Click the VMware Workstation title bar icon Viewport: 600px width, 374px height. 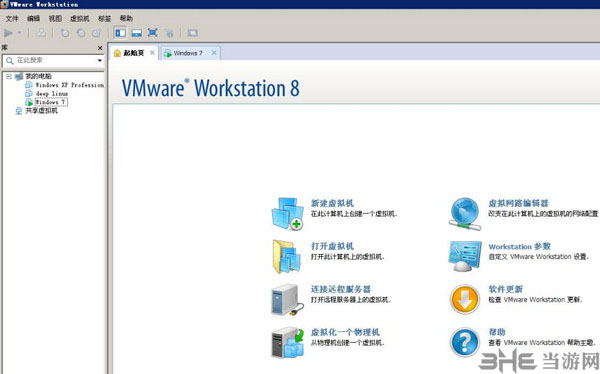[x=5, y=4]
